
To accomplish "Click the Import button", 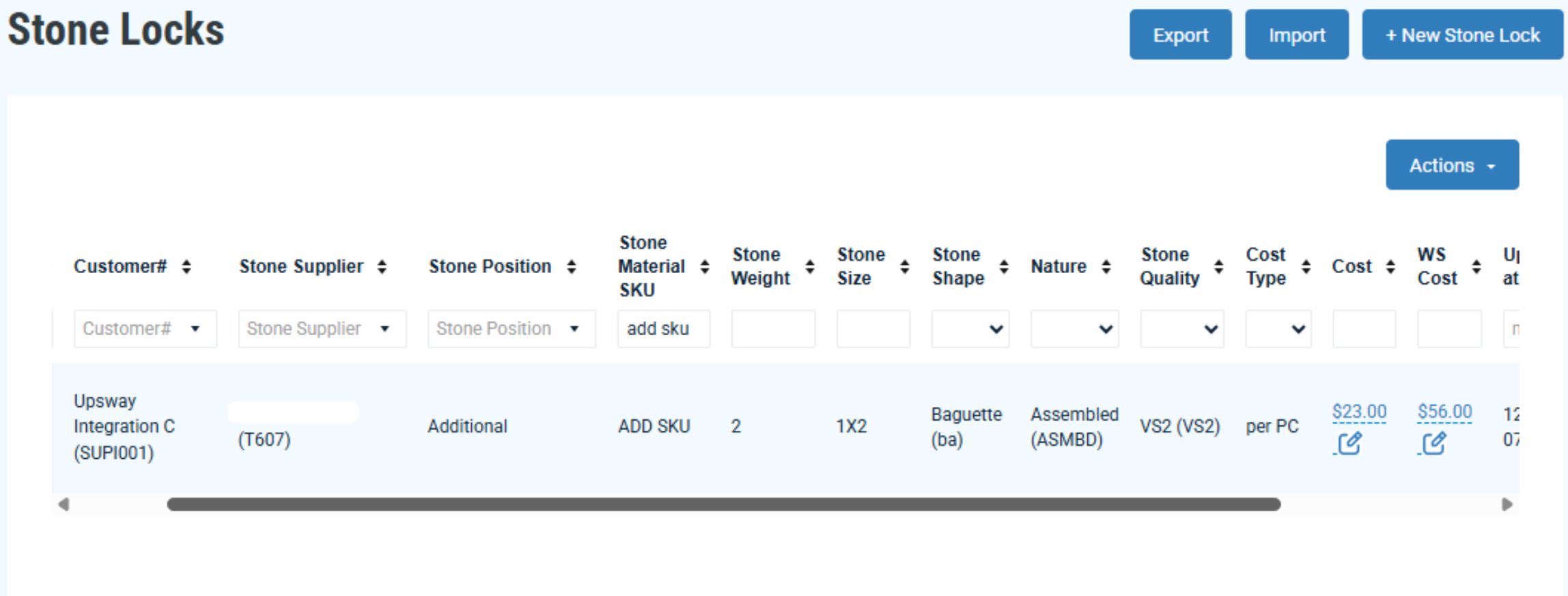I will (1296, 35).
